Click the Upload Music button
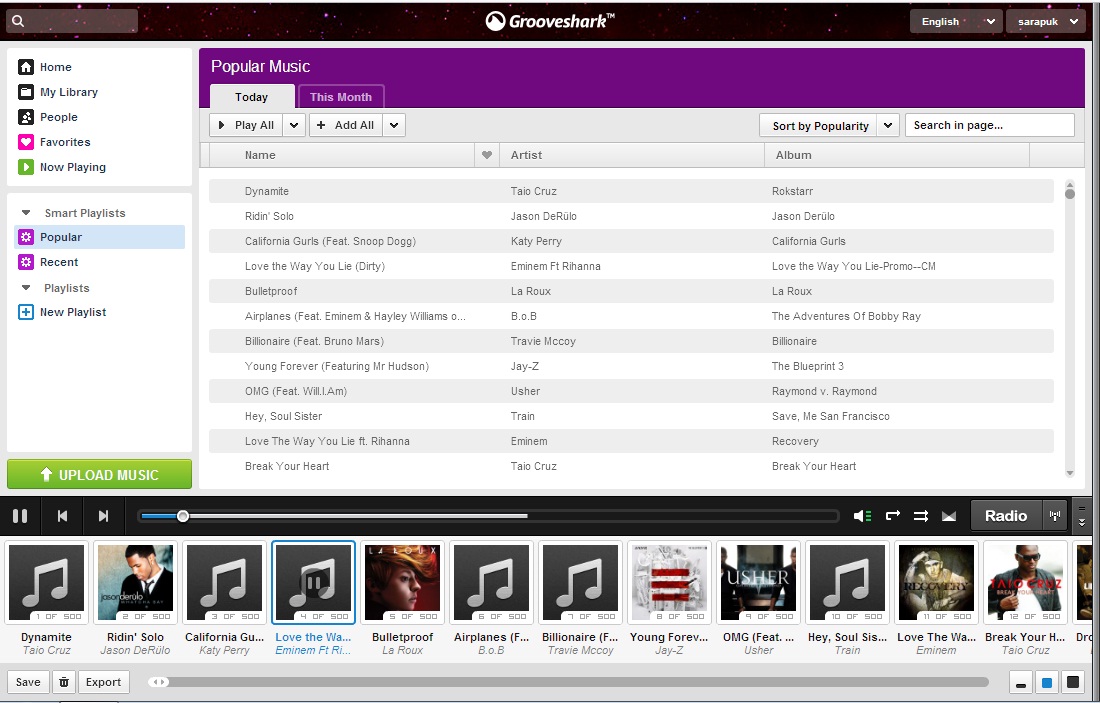1100x703 pixels. tap(99, 475)
